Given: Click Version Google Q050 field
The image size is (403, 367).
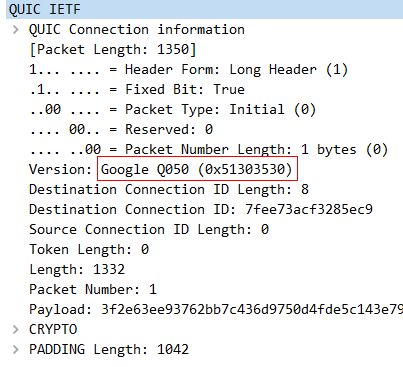Looking at the screenshot, I should click(197, 169).
